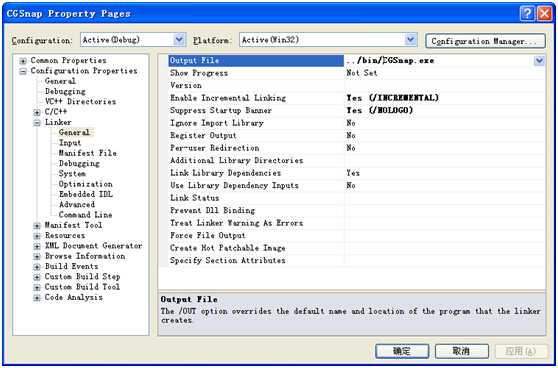Expand the XML Document Generator node
558x368 pixels.
(37, 246)
